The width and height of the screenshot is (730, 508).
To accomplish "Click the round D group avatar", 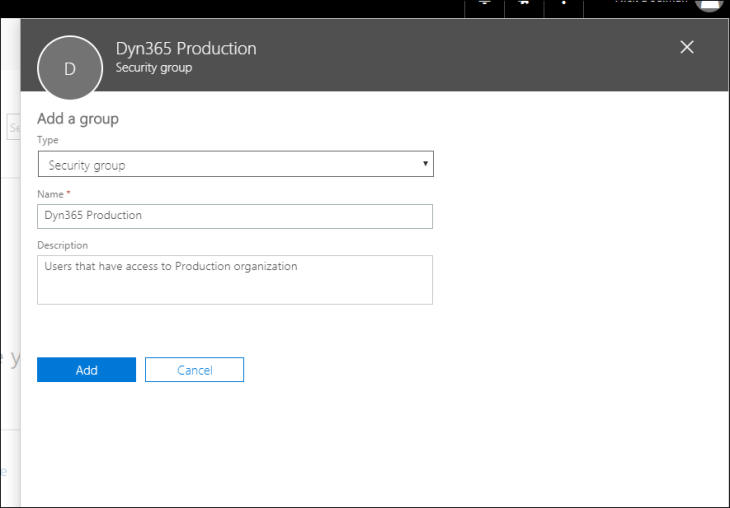I will pyautogui.click(x=70, y=68).
